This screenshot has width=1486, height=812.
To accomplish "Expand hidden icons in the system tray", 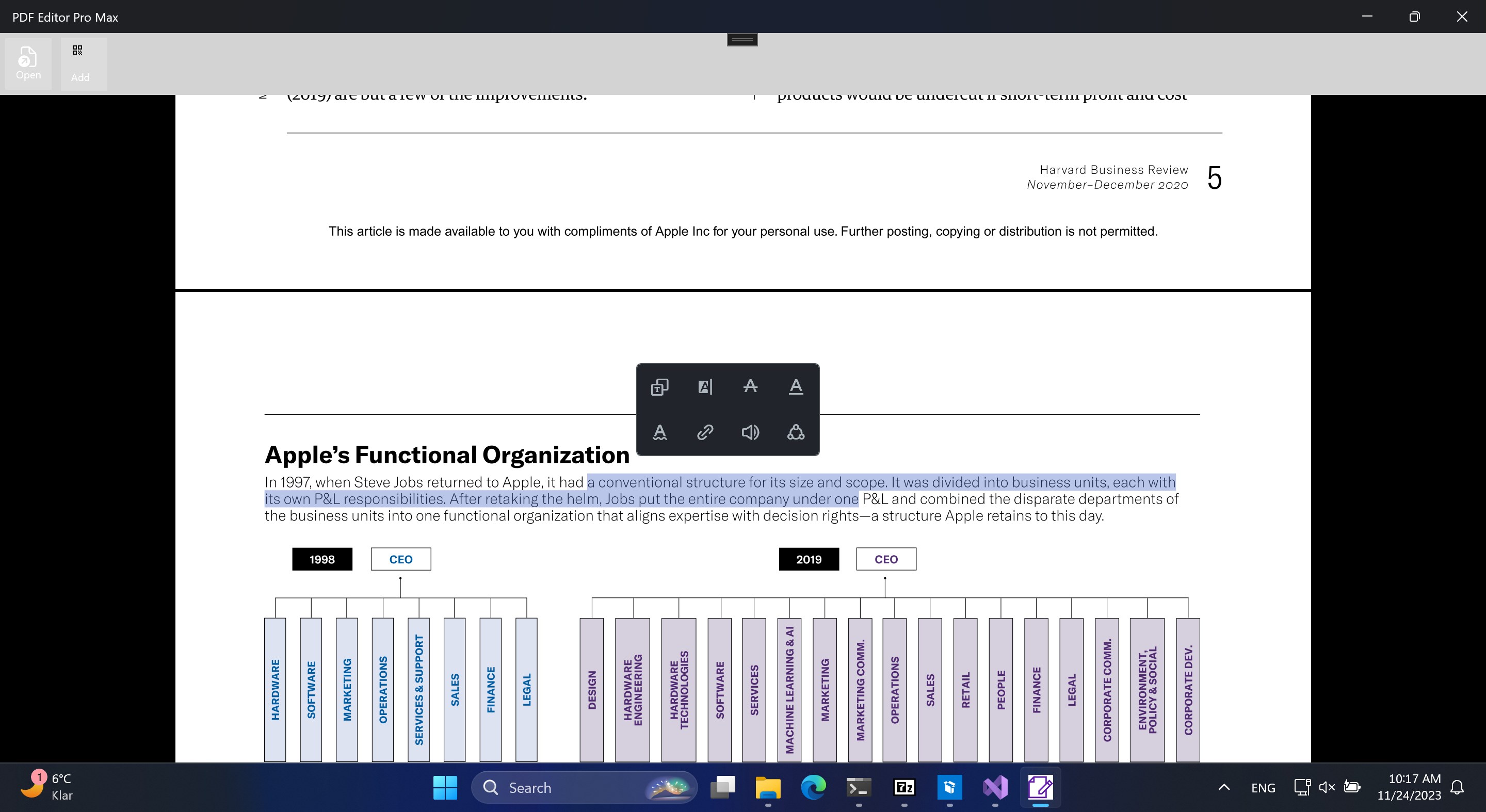I will (x=1223, y=787).
